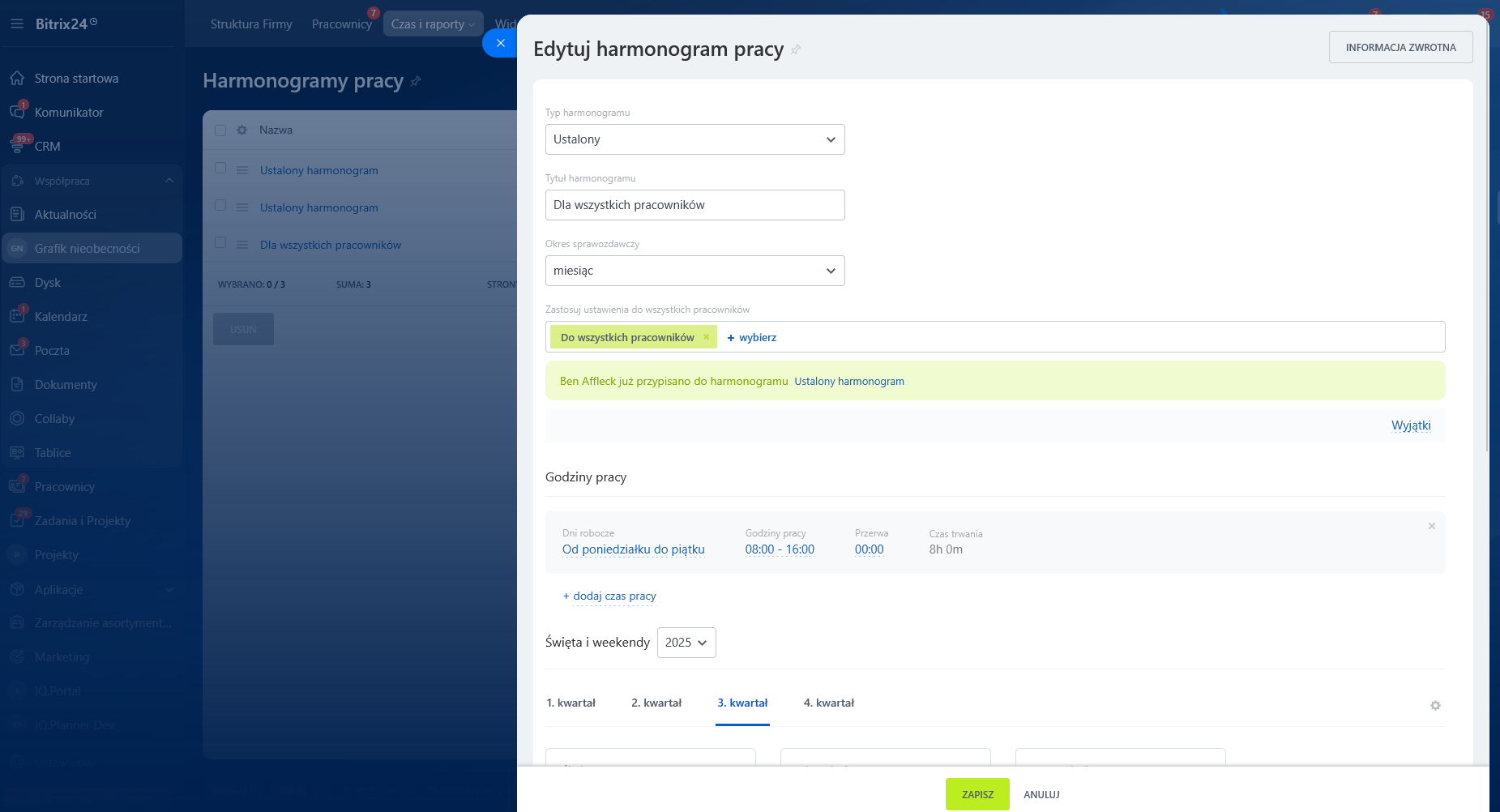Click into the Tytuł harmonogramu text field
Image resolution: width=1500 pixels, height=812 pixels.
(694, 205)
